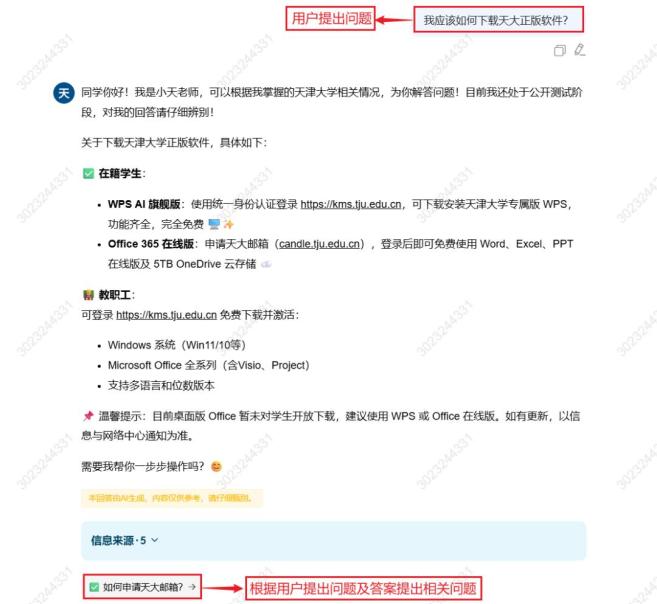Open the 信息来源 sources panel
657x604 pixels.
(334, 540)
